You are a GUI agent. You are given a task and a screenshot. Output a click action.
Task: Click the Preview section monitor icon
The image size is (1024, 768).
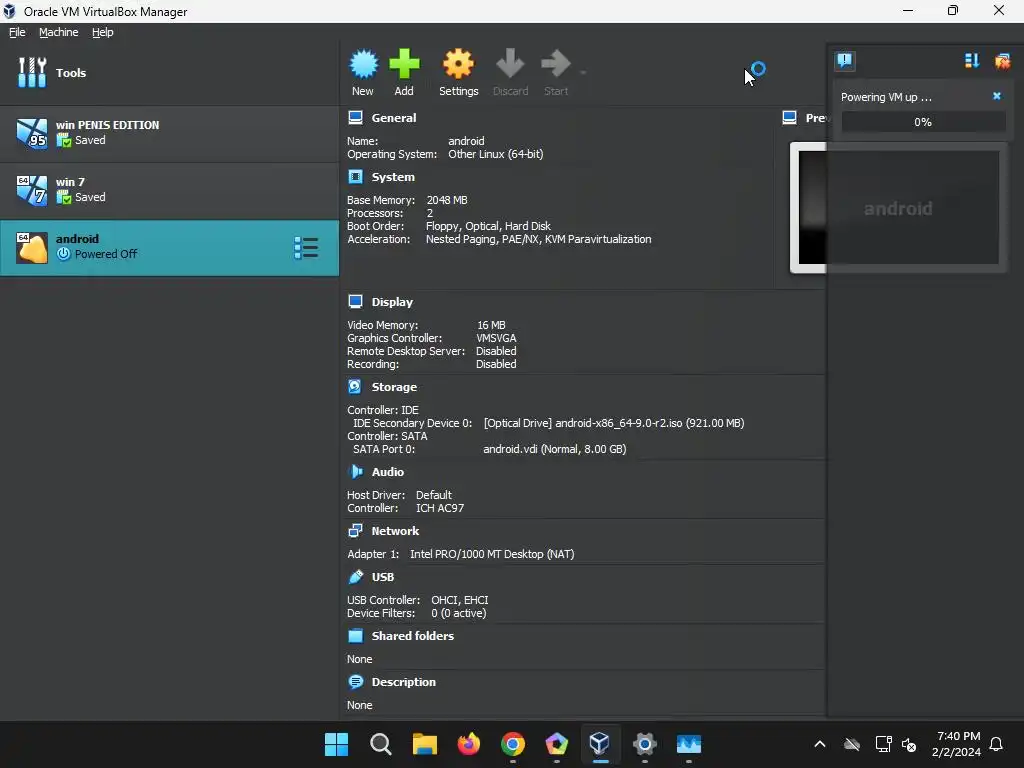click(790, 118)
